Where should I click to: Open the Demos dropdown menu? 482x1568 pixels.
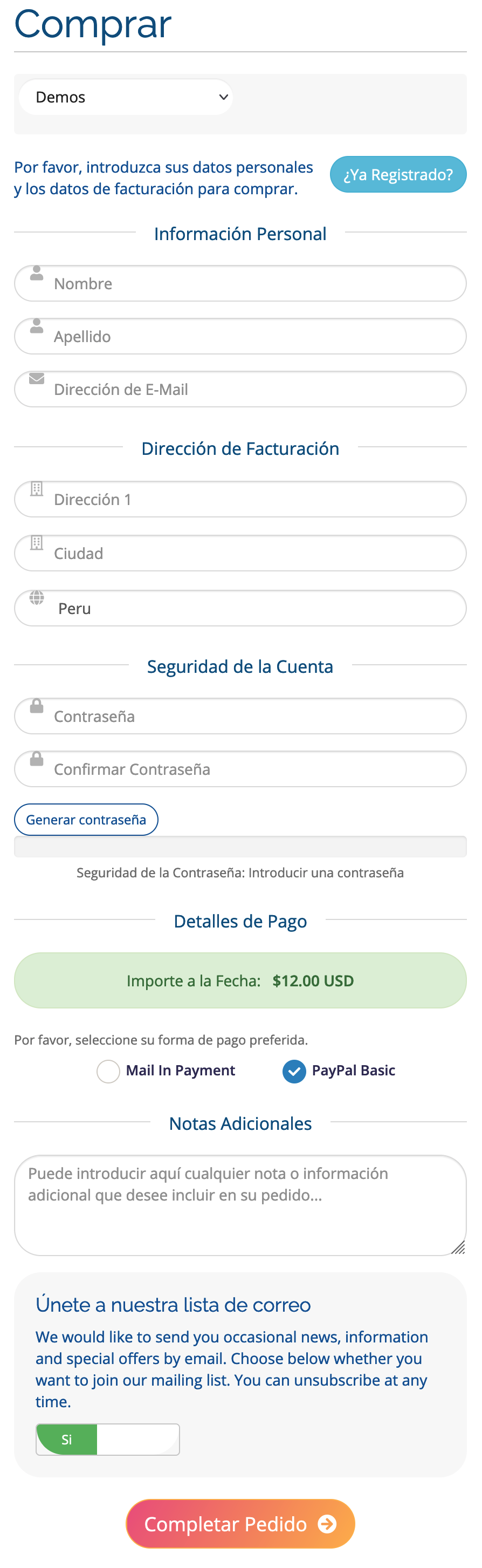(x=126, y=97)
